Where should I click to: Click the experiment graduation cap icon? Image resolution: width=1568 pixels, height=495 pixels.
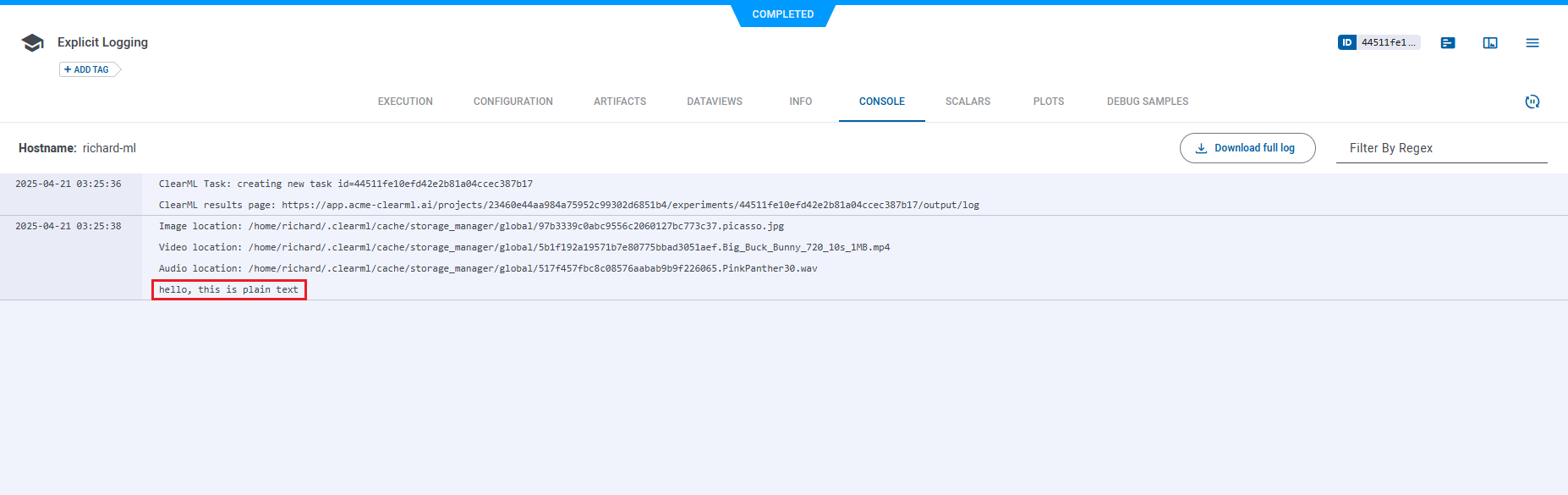[x=32, y=43]
